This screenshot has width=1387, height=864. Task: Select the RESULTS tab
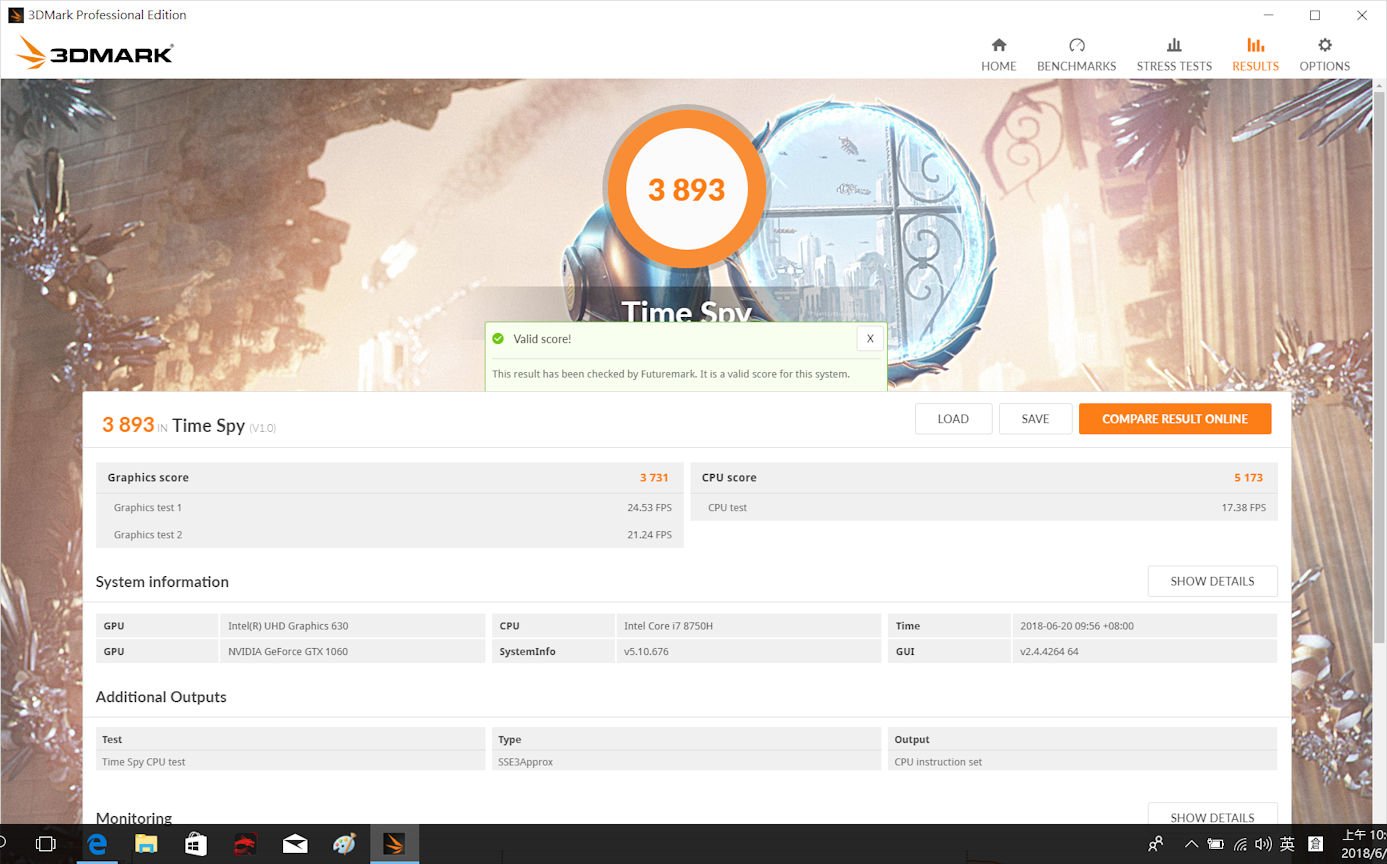pyautogui.click(x=1255, y=55)
